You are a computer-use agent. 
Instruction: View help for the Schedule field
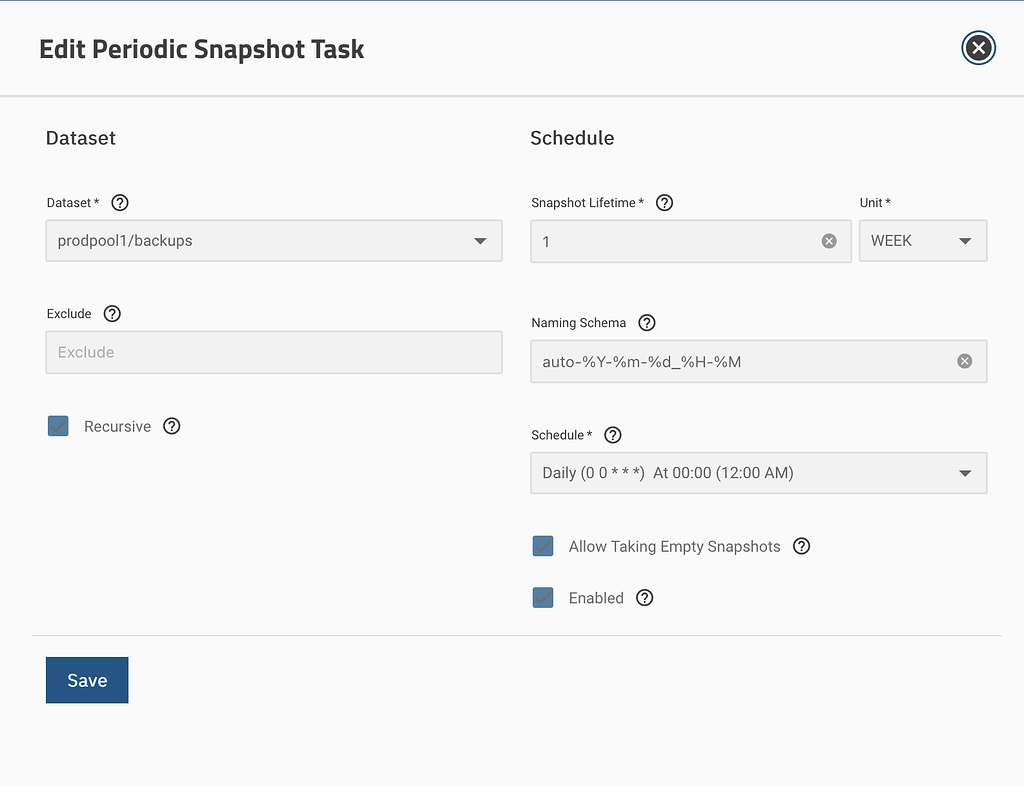613,435
